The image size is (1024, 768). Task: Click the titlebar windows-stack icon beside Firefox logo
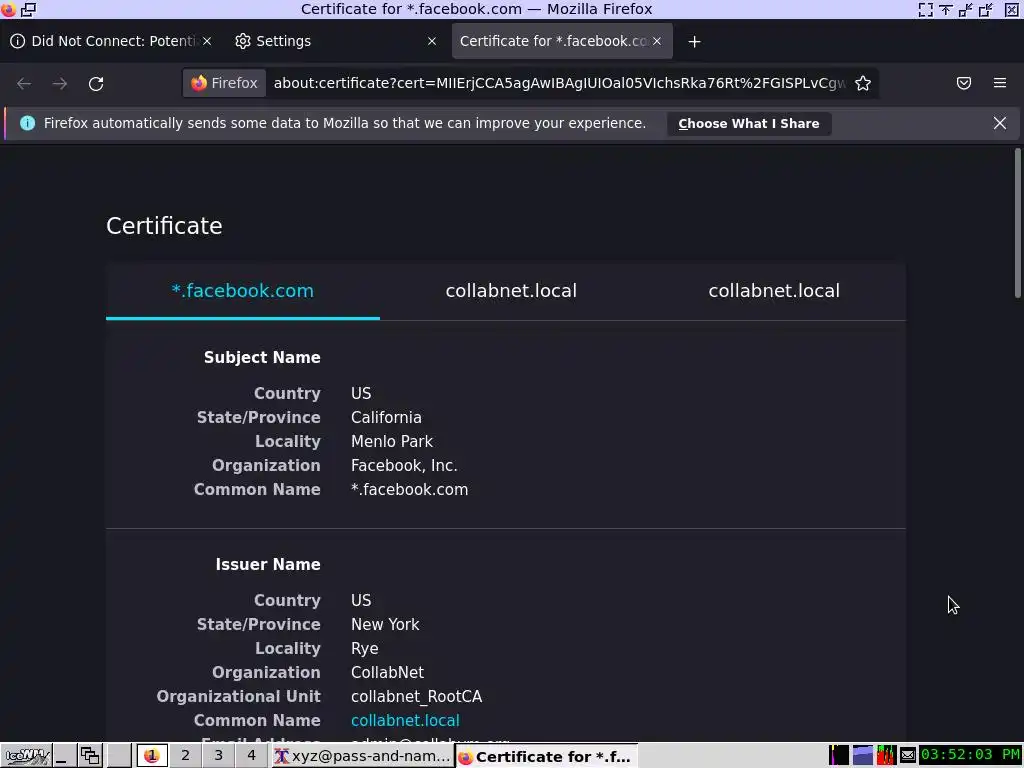(x=29, y=9)
